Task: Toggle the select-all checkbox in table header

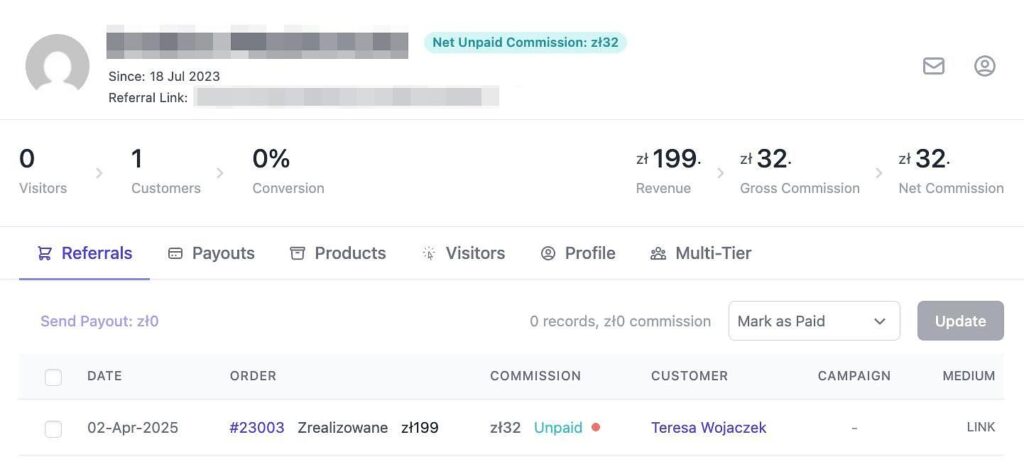Action: pos(53,377)
